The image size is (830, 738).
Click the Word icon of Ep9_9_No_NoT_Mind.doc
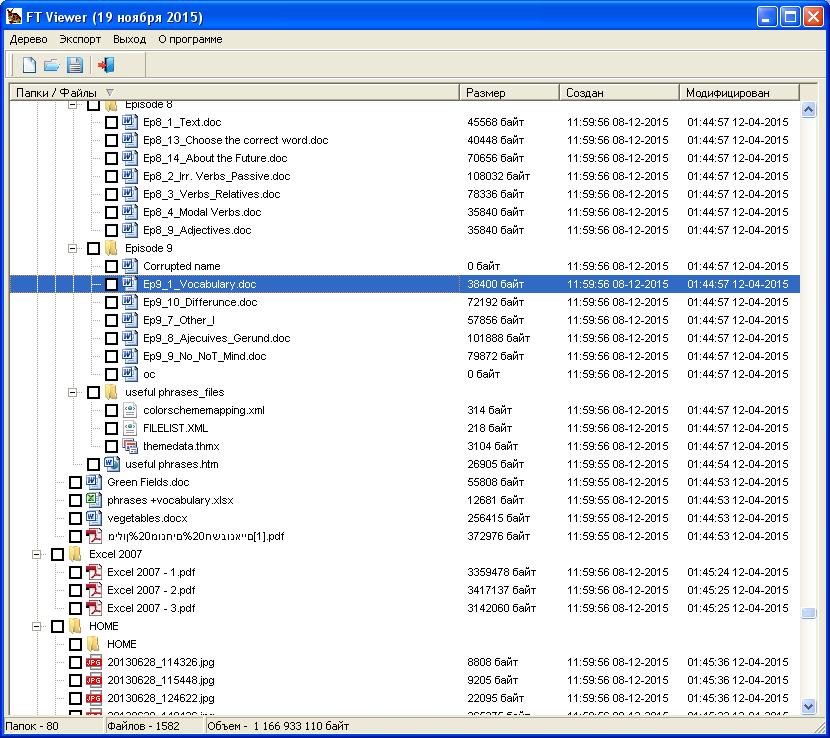(130, 356)
